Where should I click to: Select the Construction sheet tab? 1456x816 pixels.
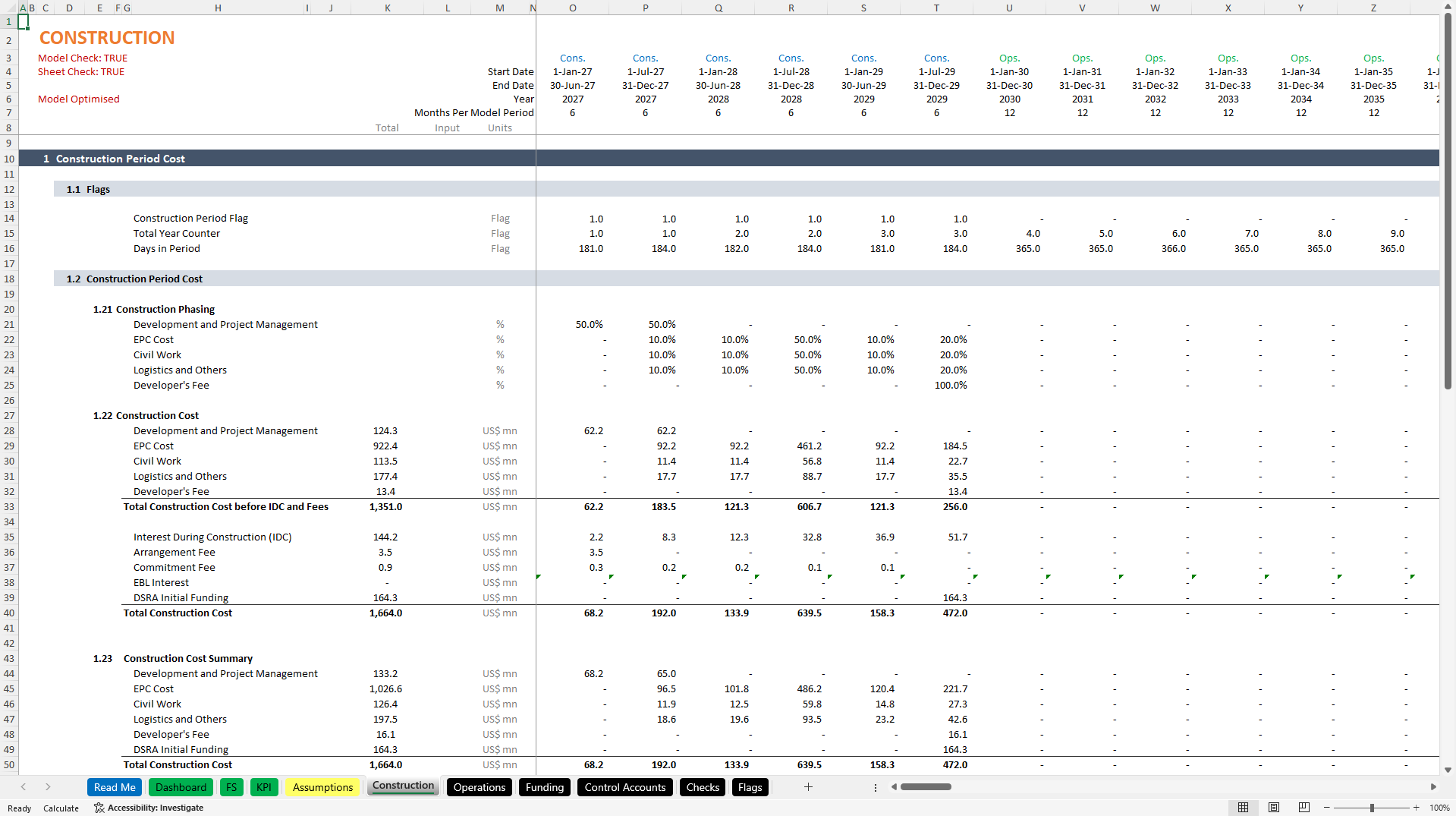404,786
